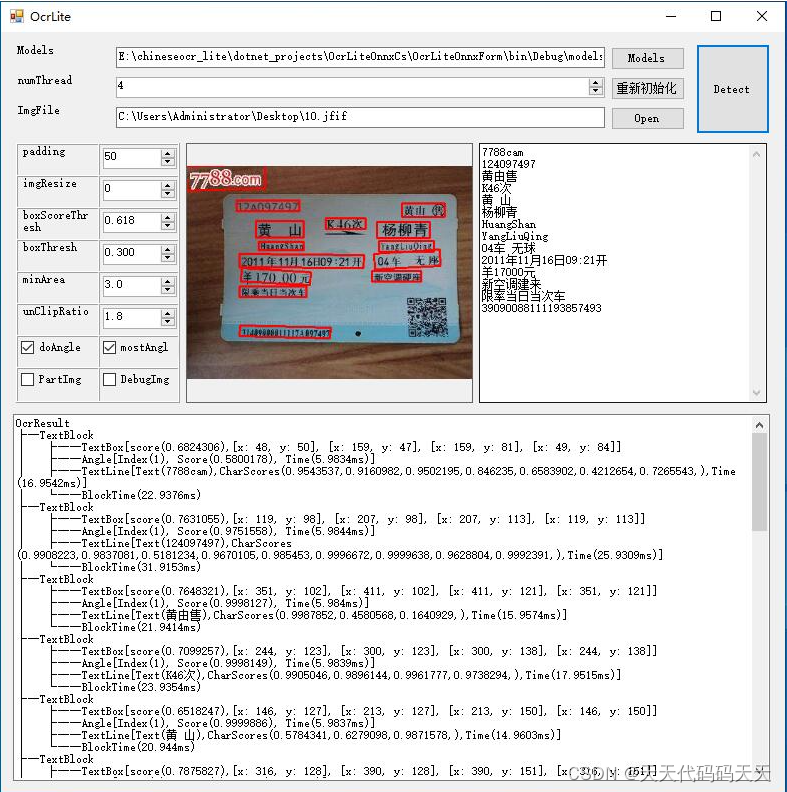Enable the PartImg checkbox

pos(28,379)
